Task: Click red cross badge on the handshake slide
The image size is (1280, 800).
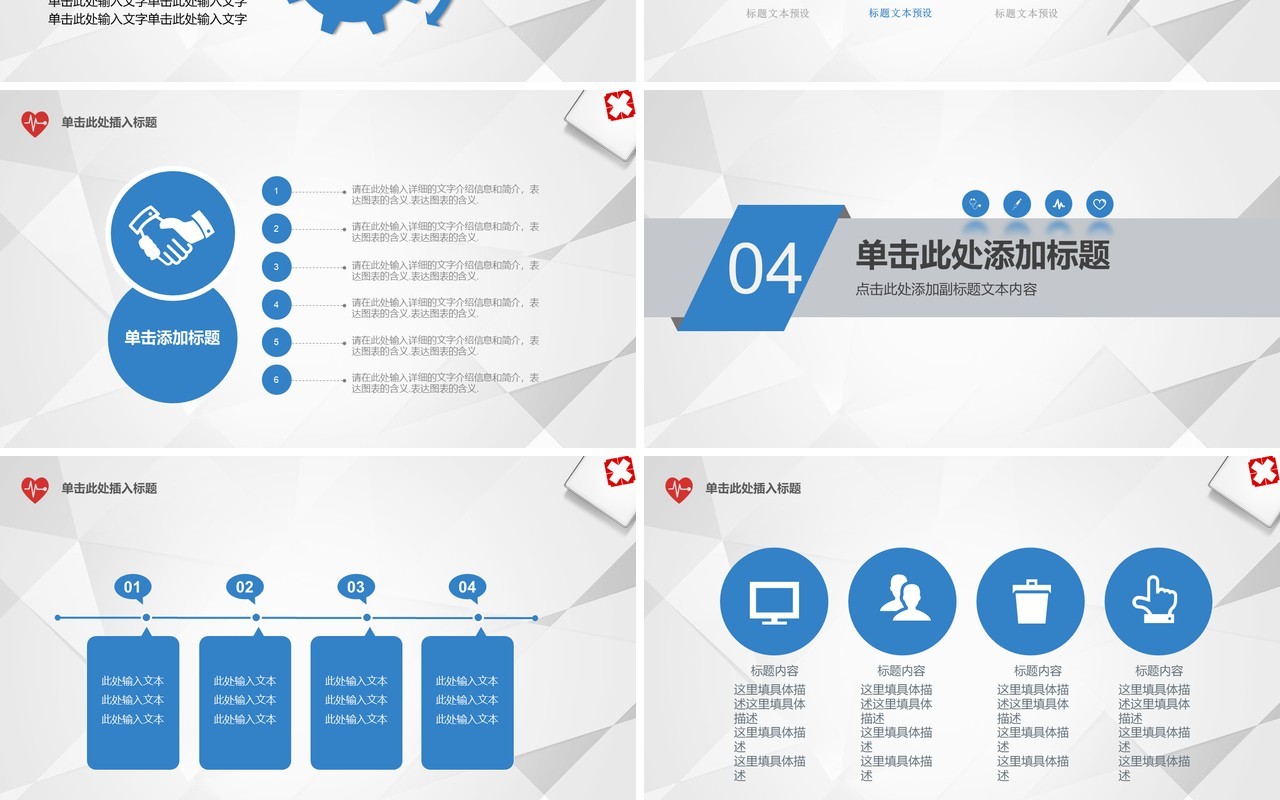Action: 619,106
